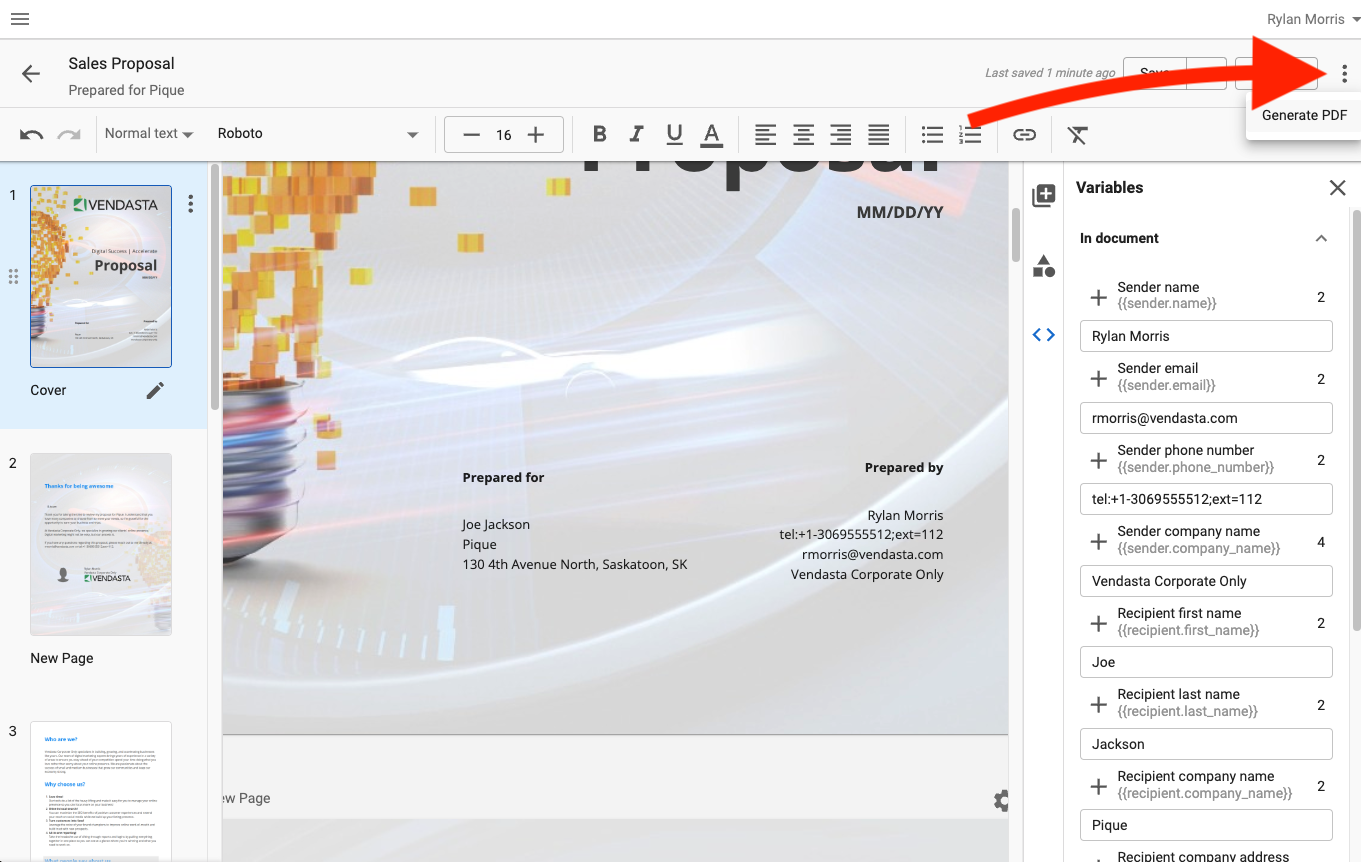Toggle underline formatting
Viewport: 1361px width, 862px height.
[x=674, y=134]
